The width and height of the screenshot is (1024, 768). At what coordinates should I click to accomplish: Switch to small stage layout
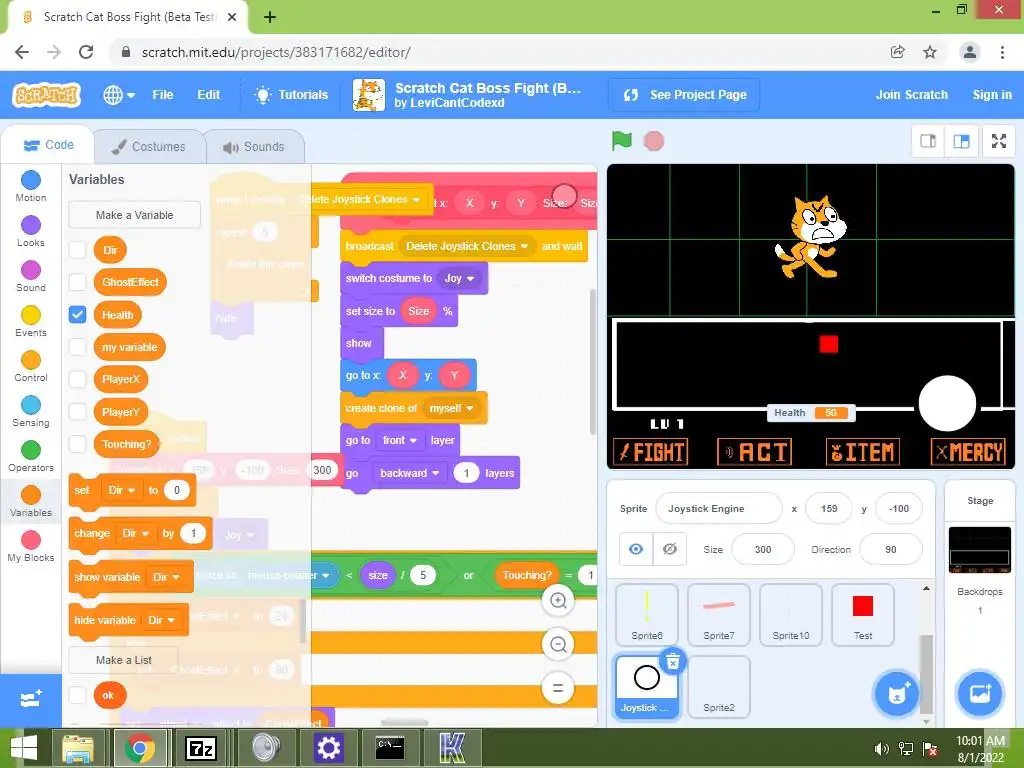(928, 141)
